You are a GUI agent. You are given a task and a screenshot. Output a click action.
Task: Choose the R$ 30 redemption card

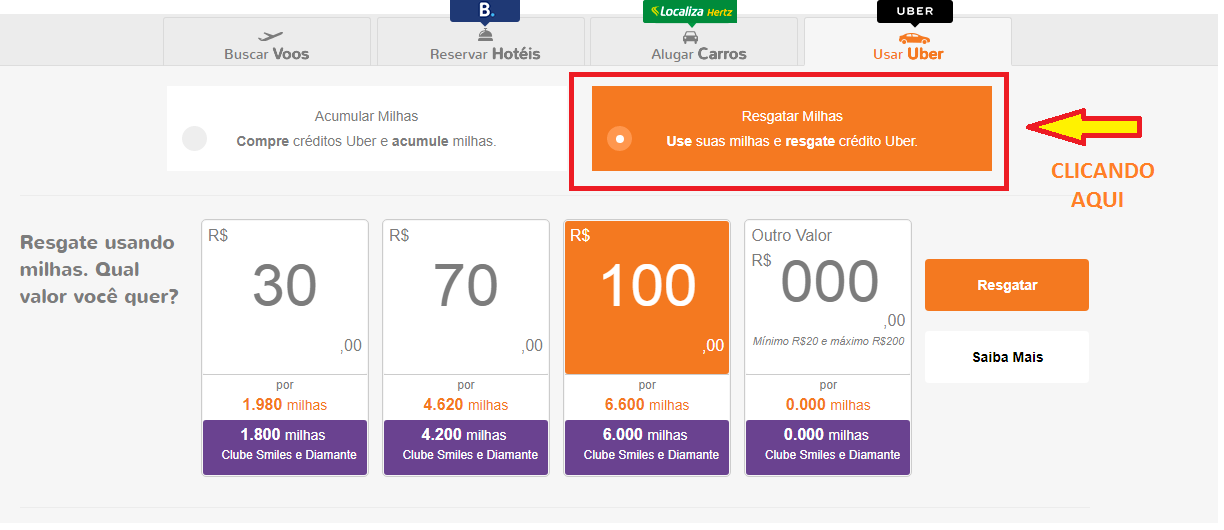click(x=284, y=297)
